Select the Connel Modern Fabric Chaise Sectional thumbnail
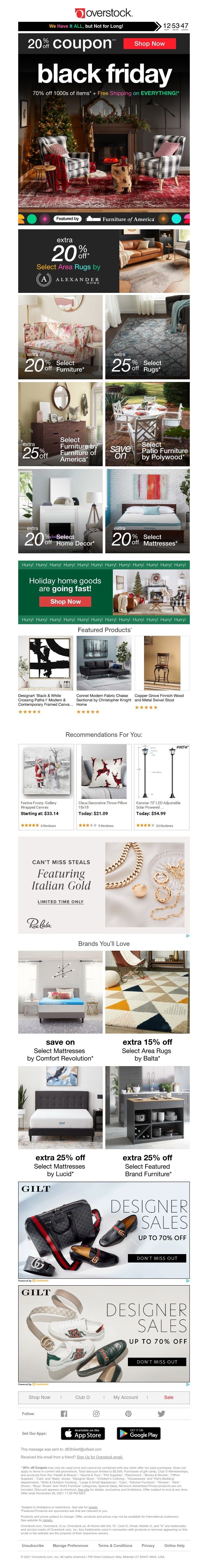 [104, 663]
